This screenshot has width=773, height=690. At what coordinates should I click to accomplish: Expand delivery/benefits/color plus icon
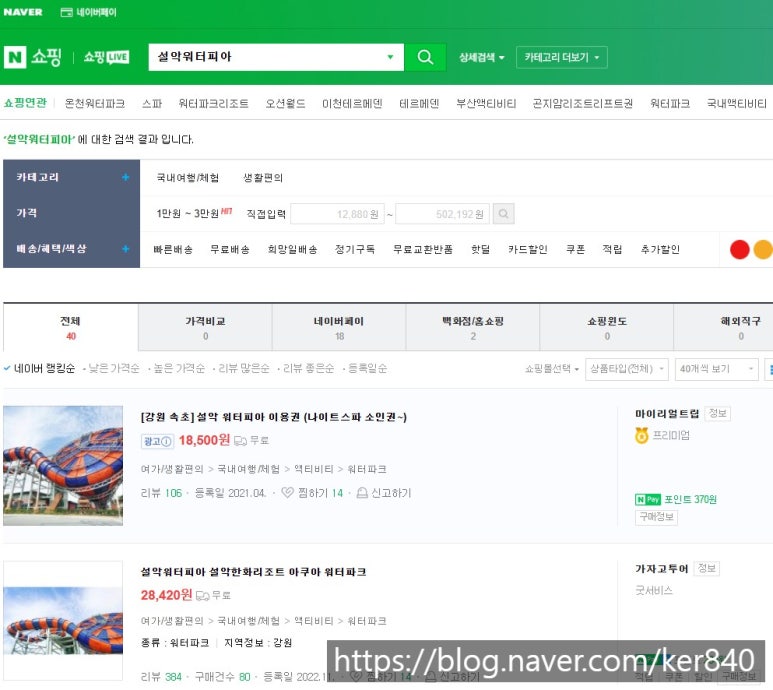[x=126, y=249]
